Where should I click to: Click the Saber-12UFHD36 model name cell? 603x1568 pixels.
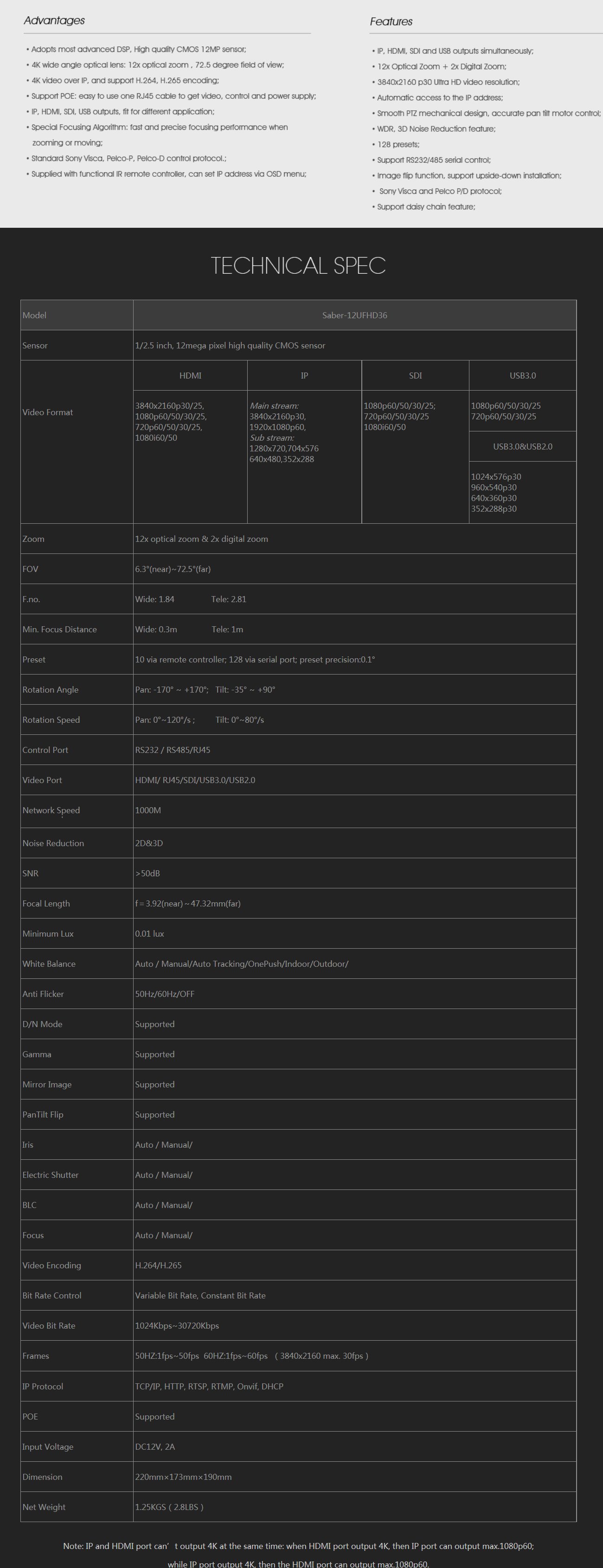[x=355, y=315]
